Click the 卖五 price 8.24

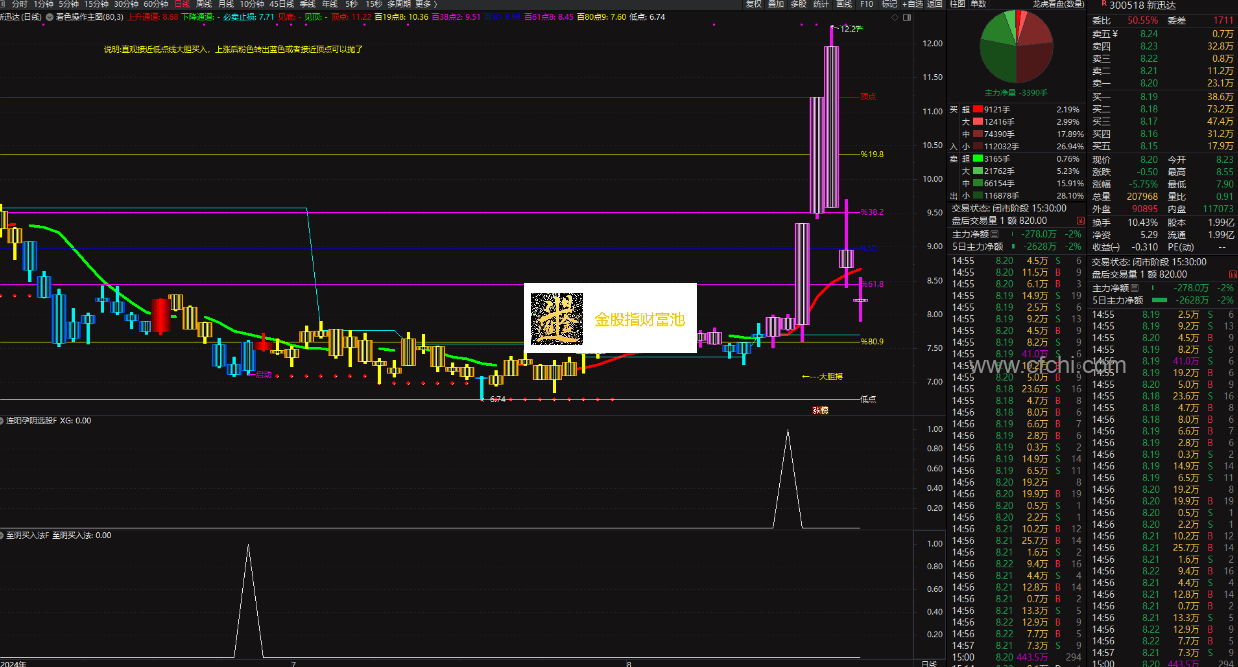click(x=1148, y=33)
